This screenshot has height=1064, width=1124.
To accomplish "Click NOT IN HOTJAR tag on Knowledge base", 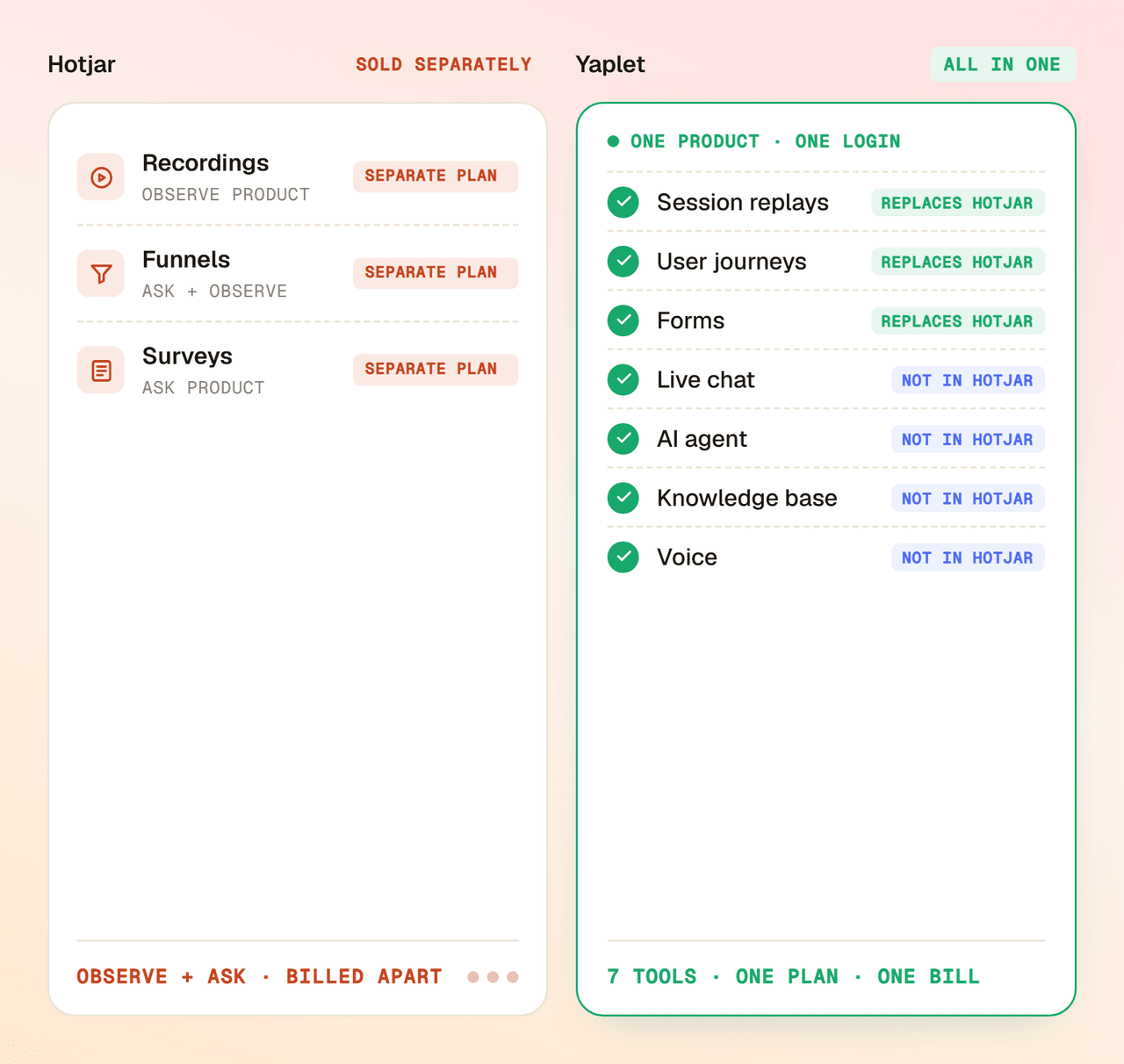I will tap(968, 499).
